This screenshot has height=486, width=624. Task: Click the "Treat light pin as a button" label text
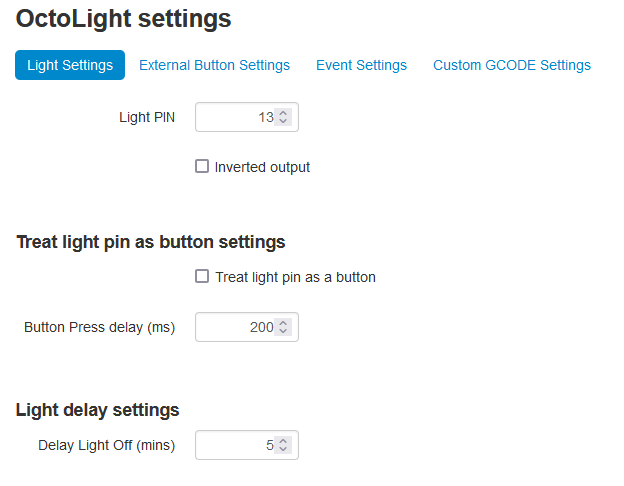tap(295, 277)
